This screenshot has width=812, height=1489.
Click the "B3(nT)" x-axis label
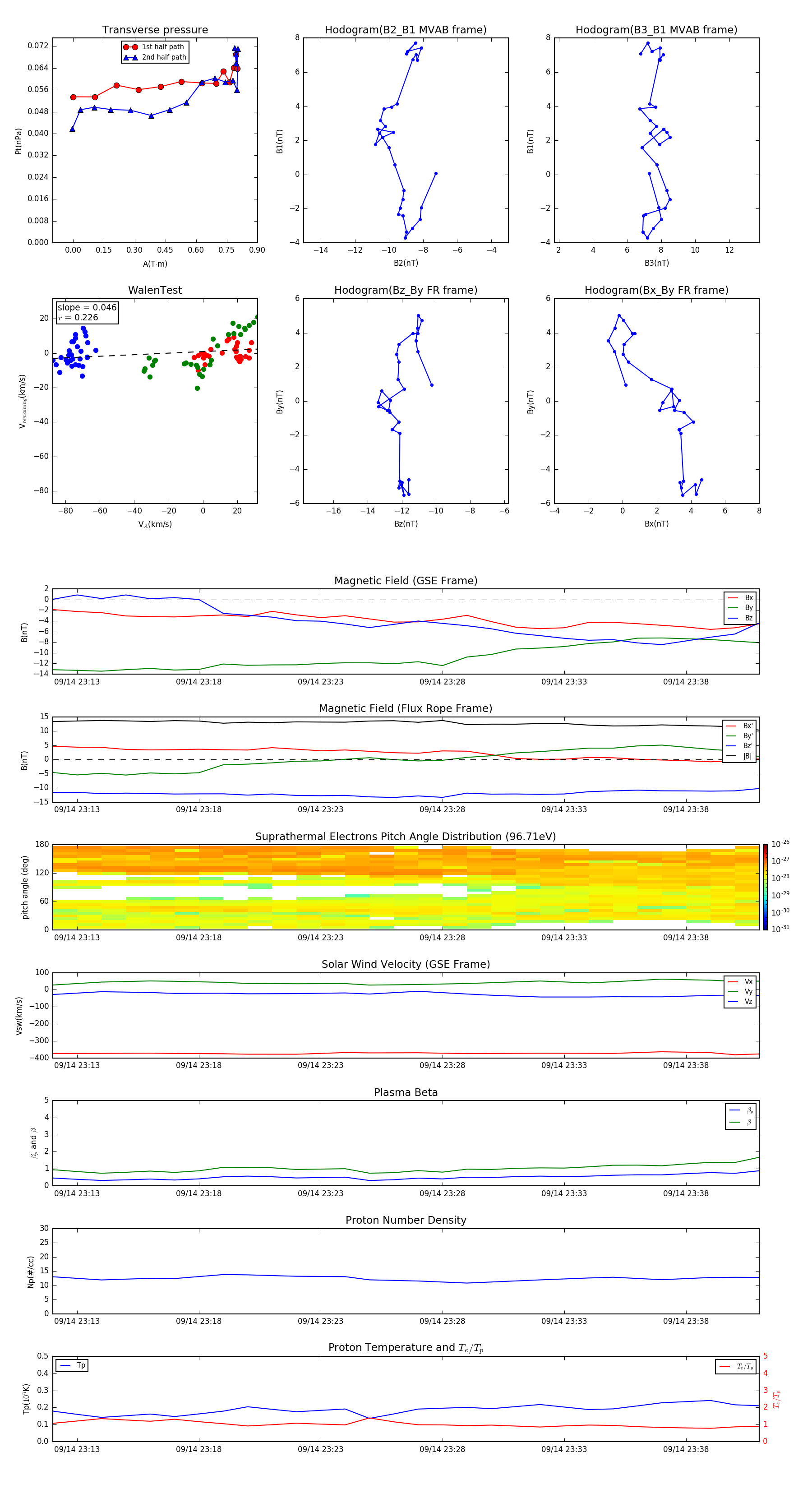[656, 263]
